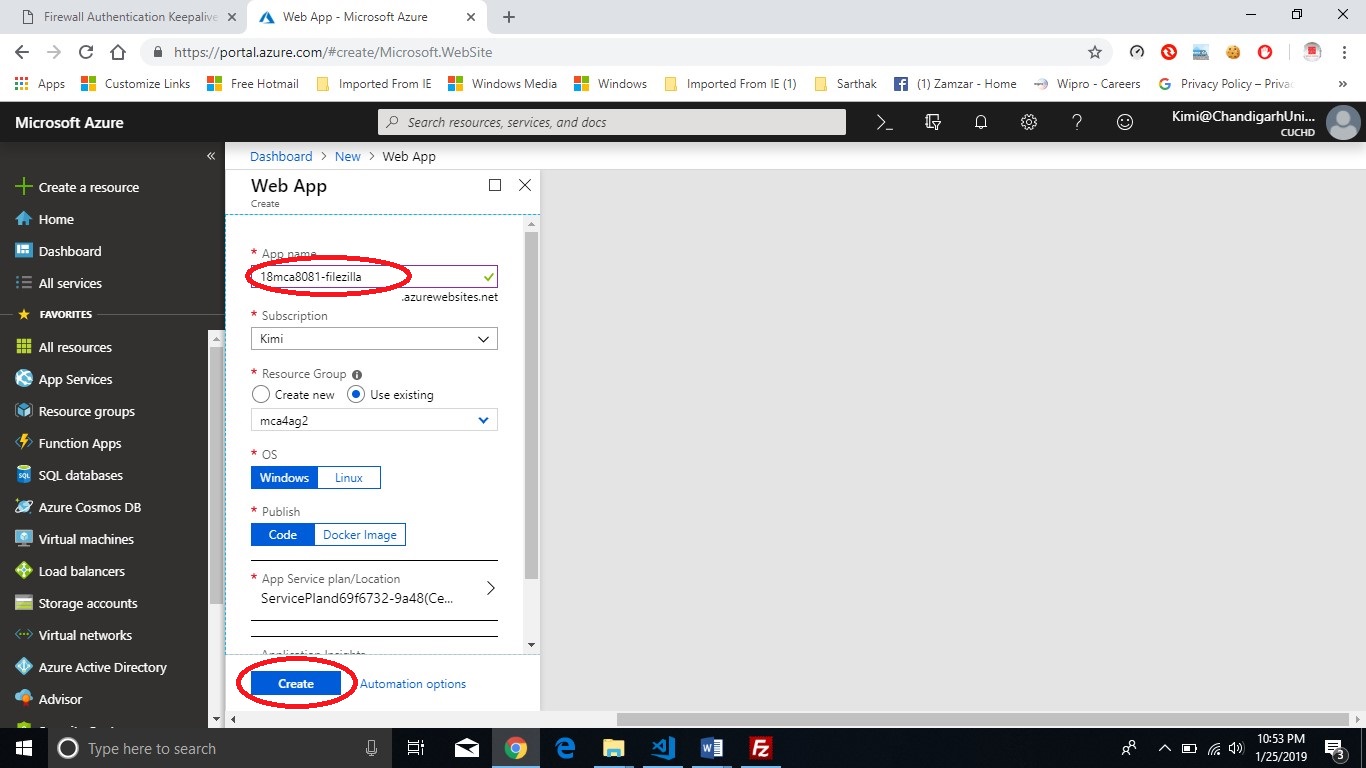
Task: Open Resource groups in sidebar
Action: (x=75, y=411)
